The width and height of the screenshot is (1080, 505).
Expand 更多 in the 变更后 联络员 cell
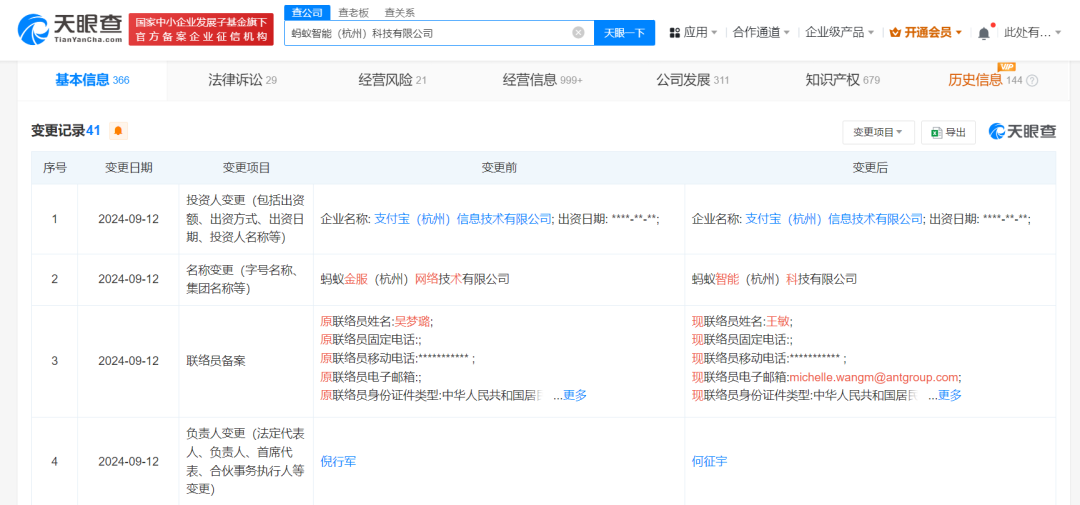[x=949, y=395]
